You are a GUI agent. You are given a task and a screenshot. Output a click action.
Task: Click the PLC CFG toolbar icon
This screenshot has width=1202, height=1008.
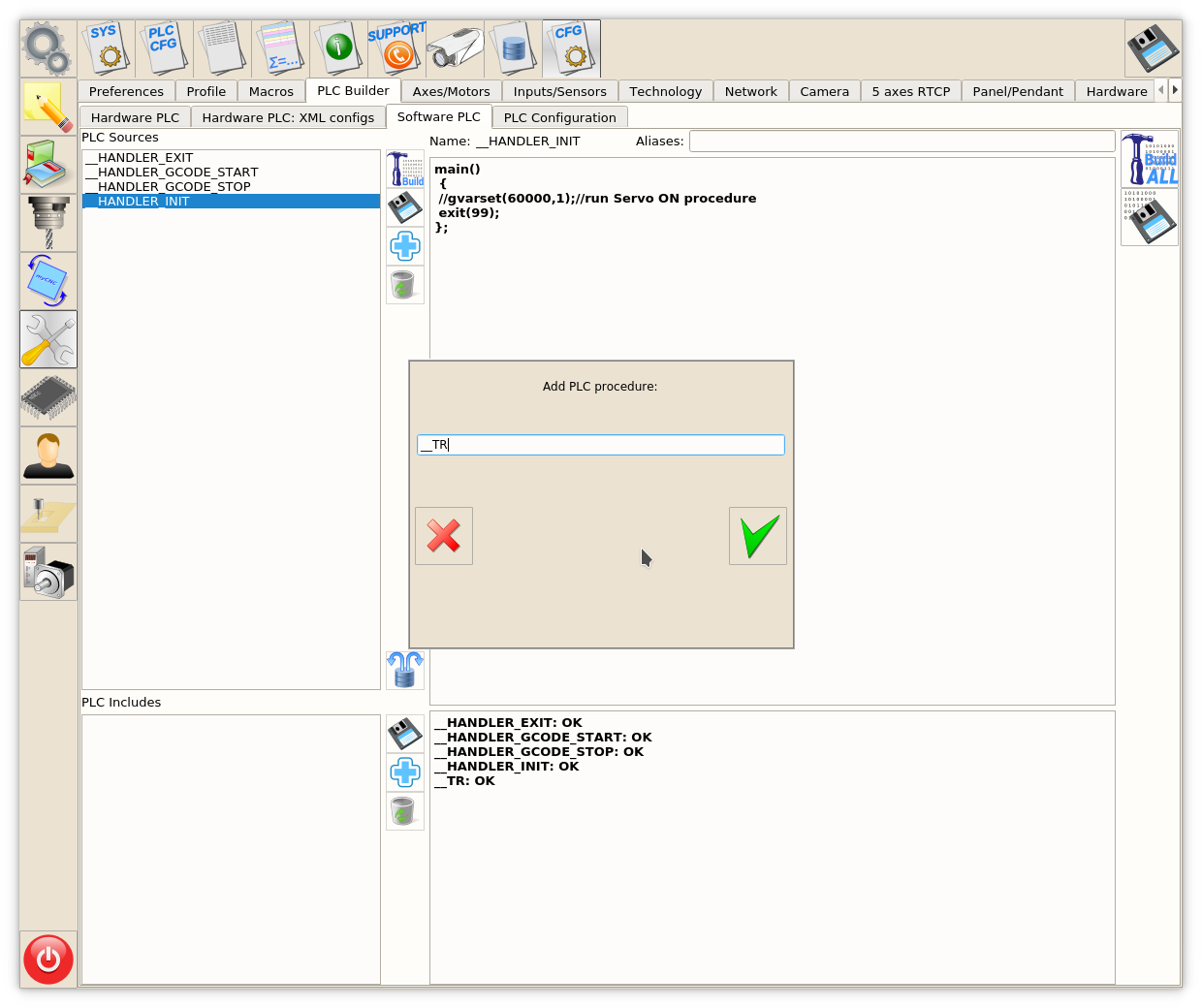(x=164, y=47)
